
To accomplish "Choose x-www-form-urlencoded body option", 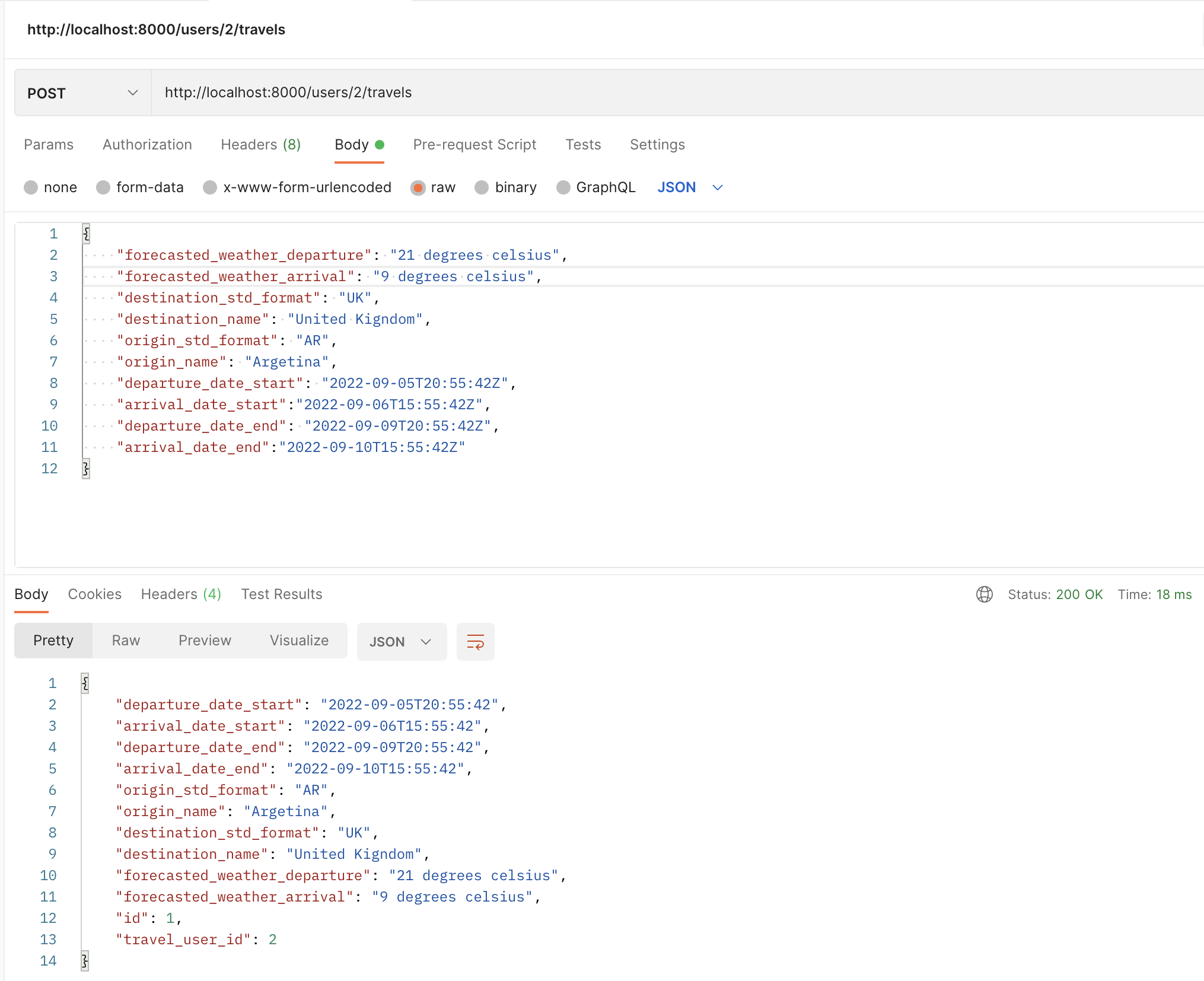I will click(210, 187).
